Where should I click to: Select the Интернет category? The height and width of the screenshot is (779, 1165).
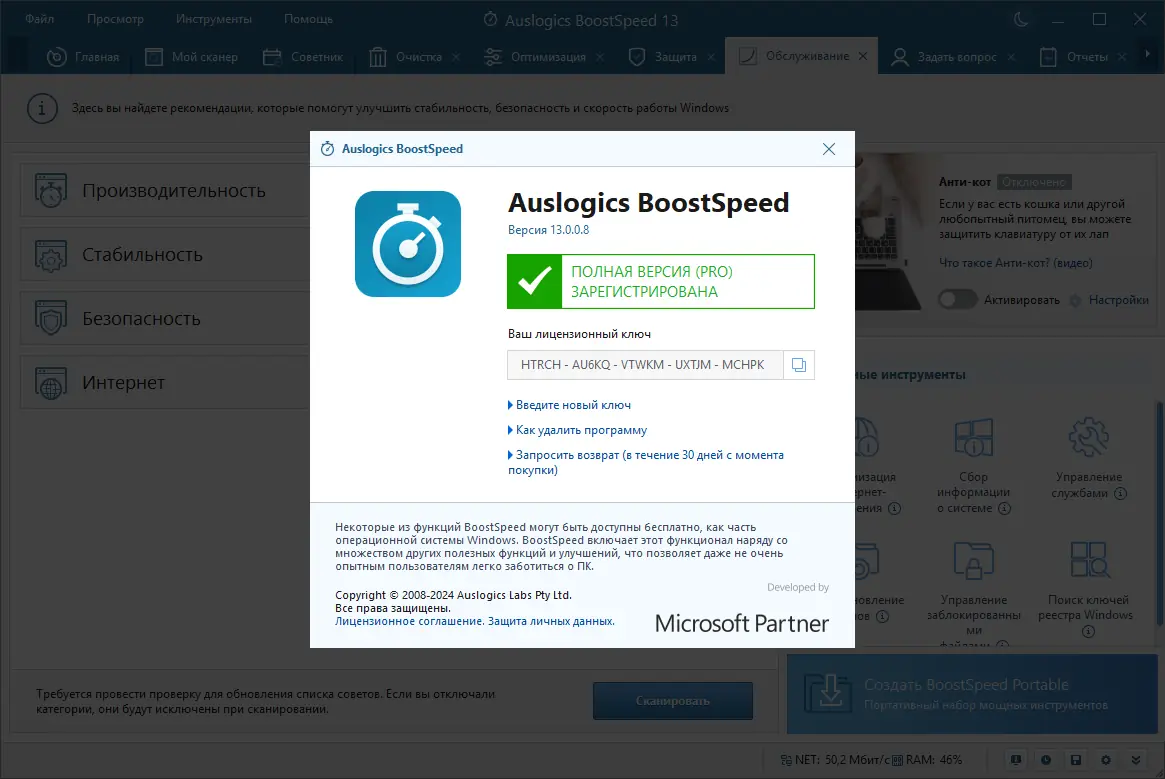click(x=165, y=383)
